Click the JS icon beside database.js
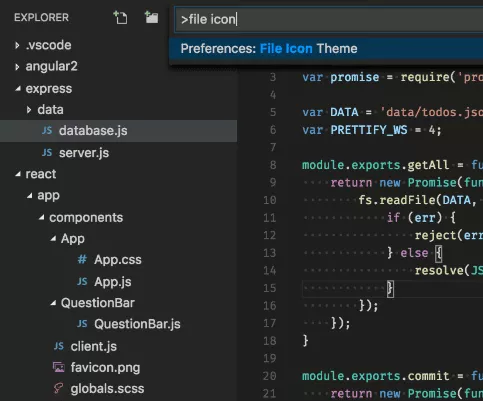The height and width of the screenshot is (401, 483). click(47, 130)
